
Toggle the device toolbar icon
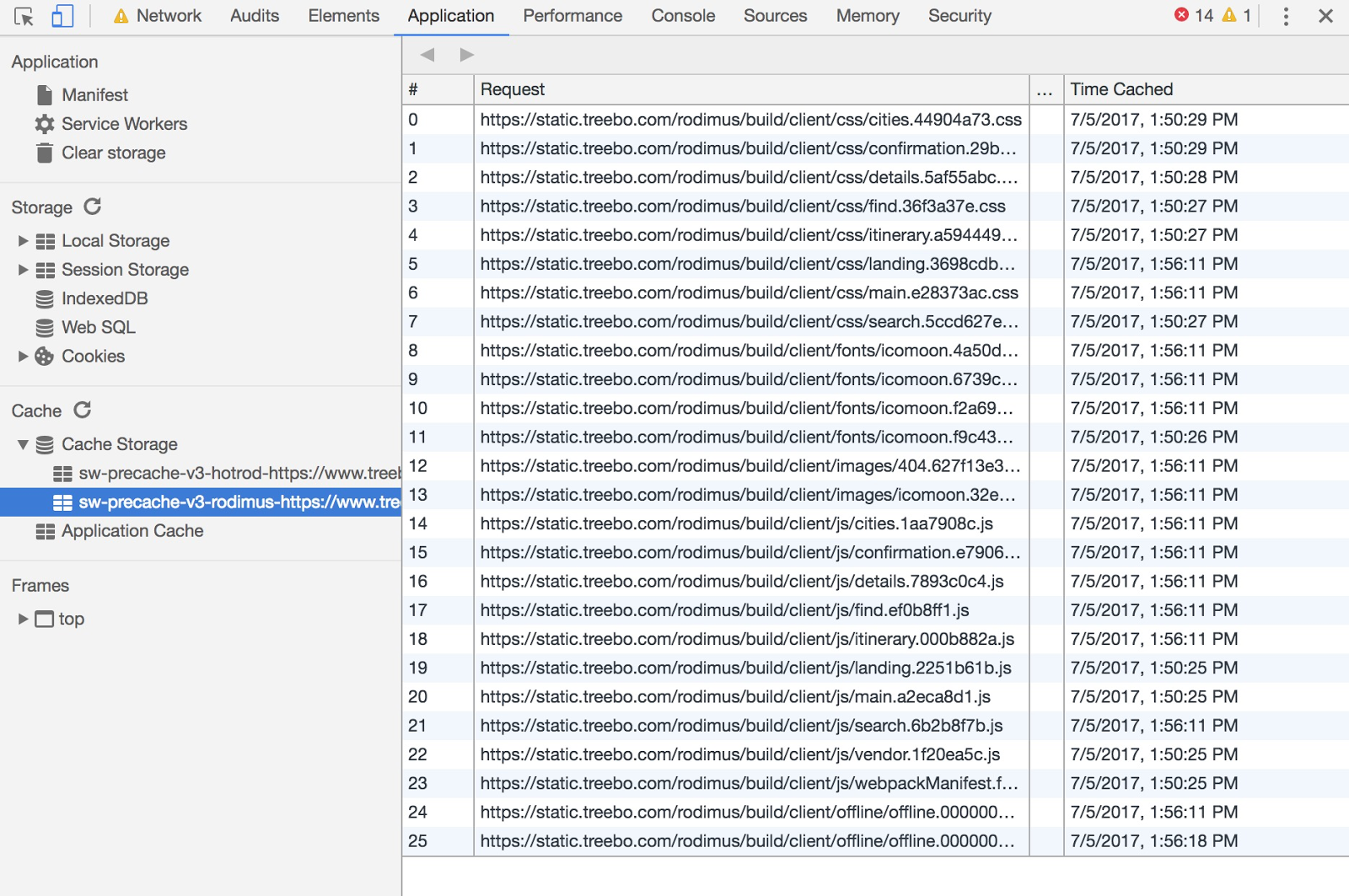pyautogui.click(x=62, y=16)
